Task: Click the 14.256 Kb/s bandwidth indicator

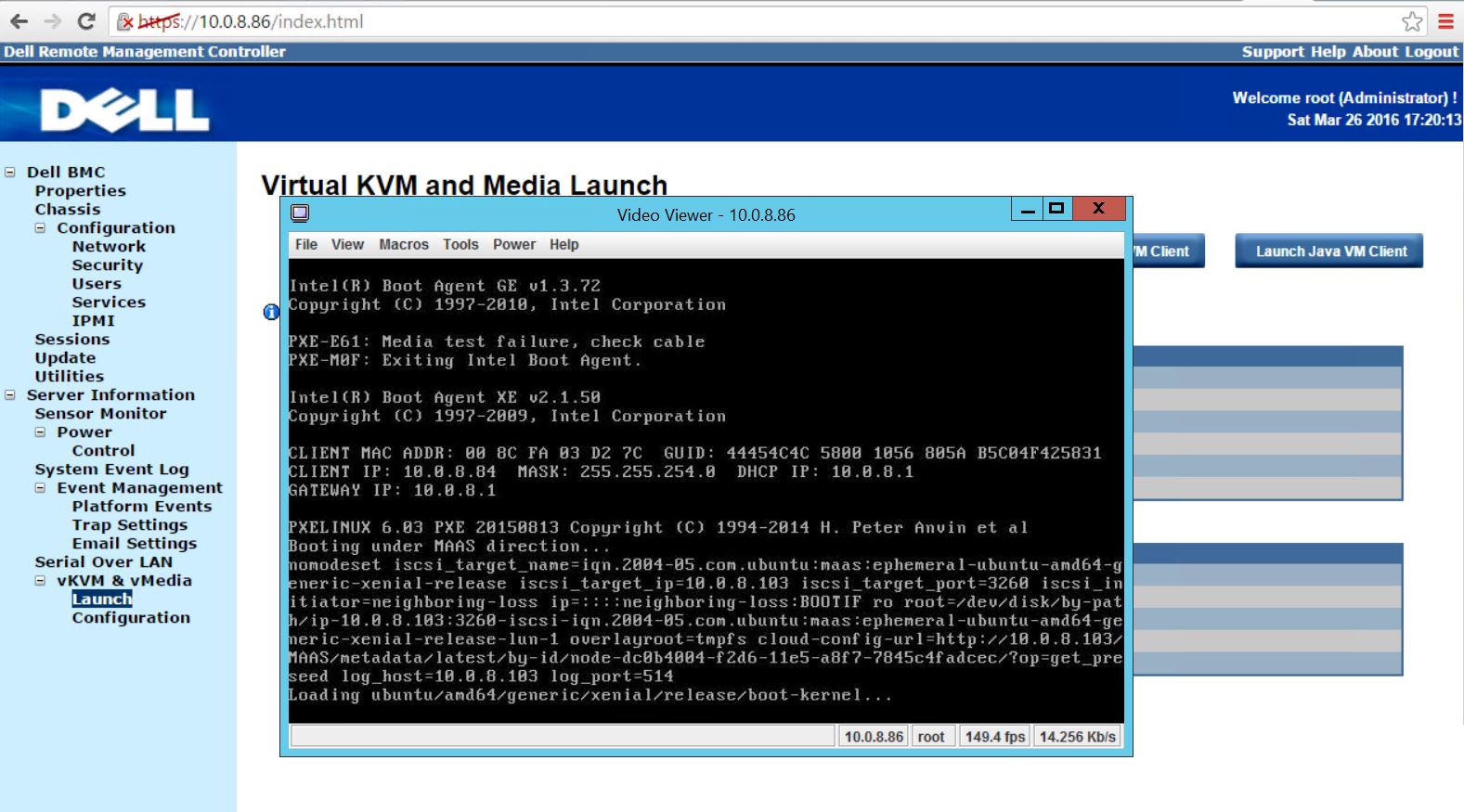Action: (x=1078, y=736)
